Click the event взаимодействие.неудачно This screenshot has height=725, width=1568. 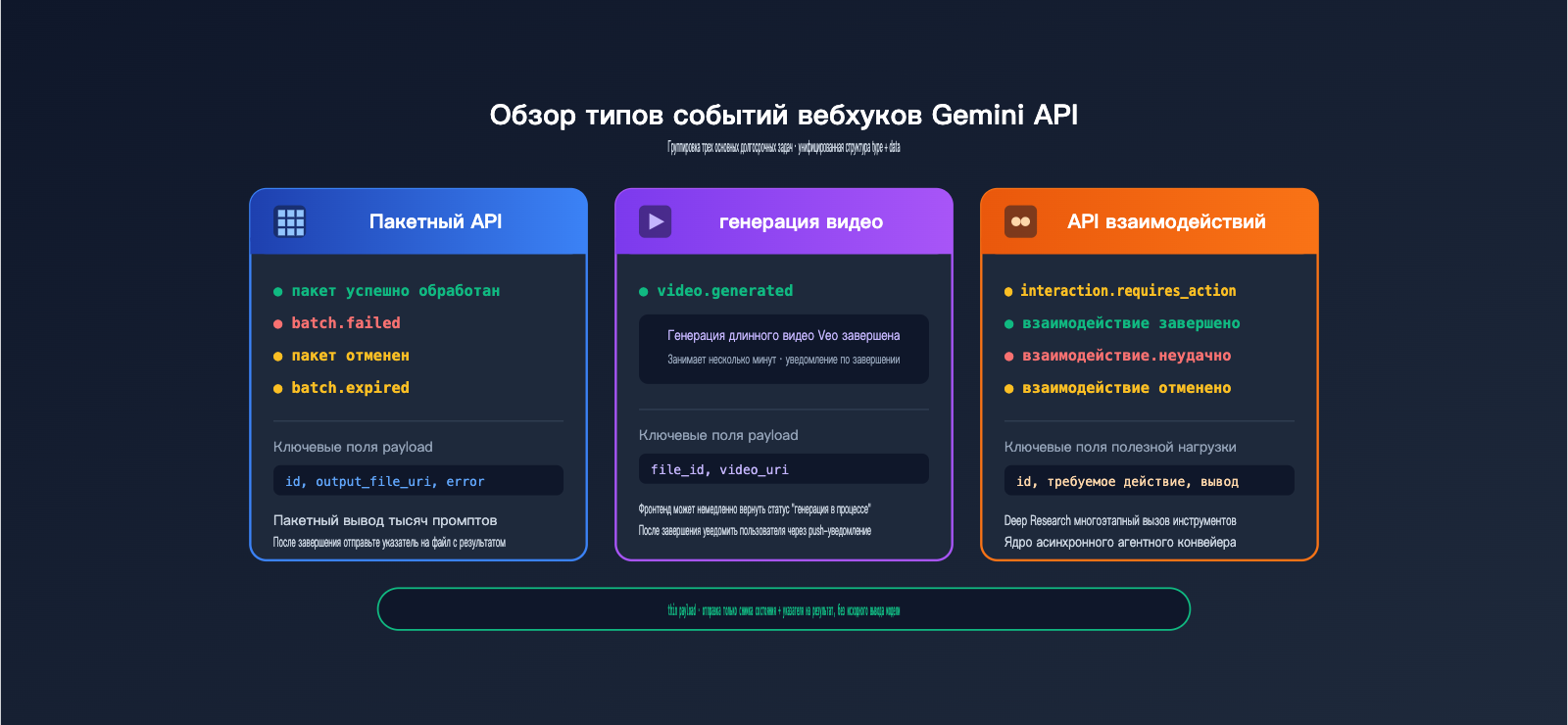click(x=1127, y=356)
